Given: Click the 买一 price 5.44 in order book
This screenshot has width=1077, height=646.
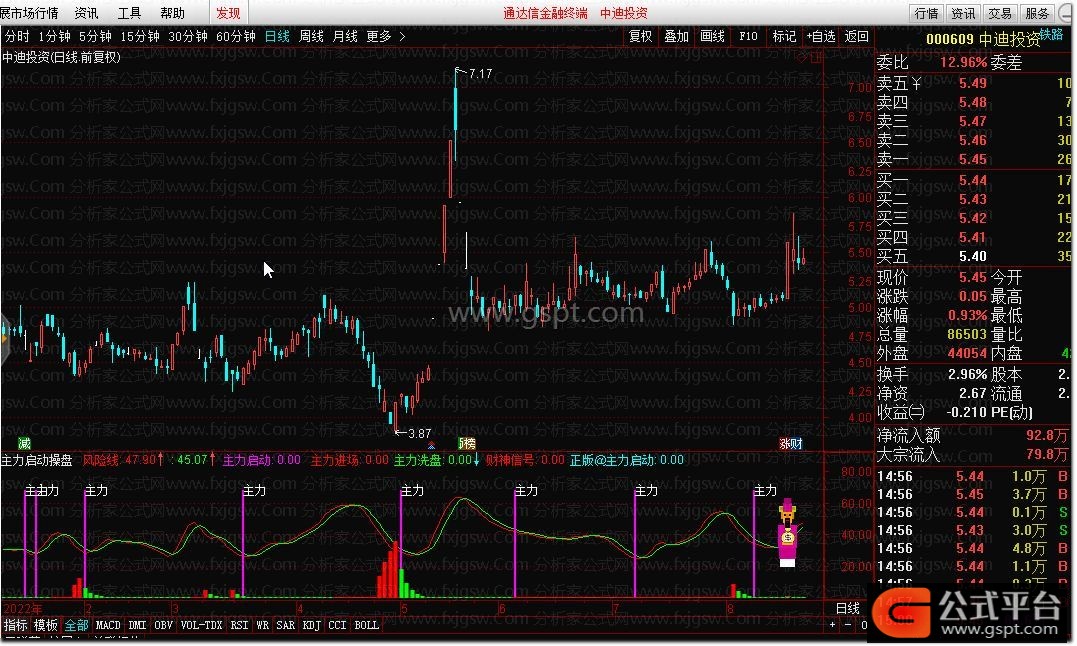Looking at the screenshot, I should (x=973, y=181).
